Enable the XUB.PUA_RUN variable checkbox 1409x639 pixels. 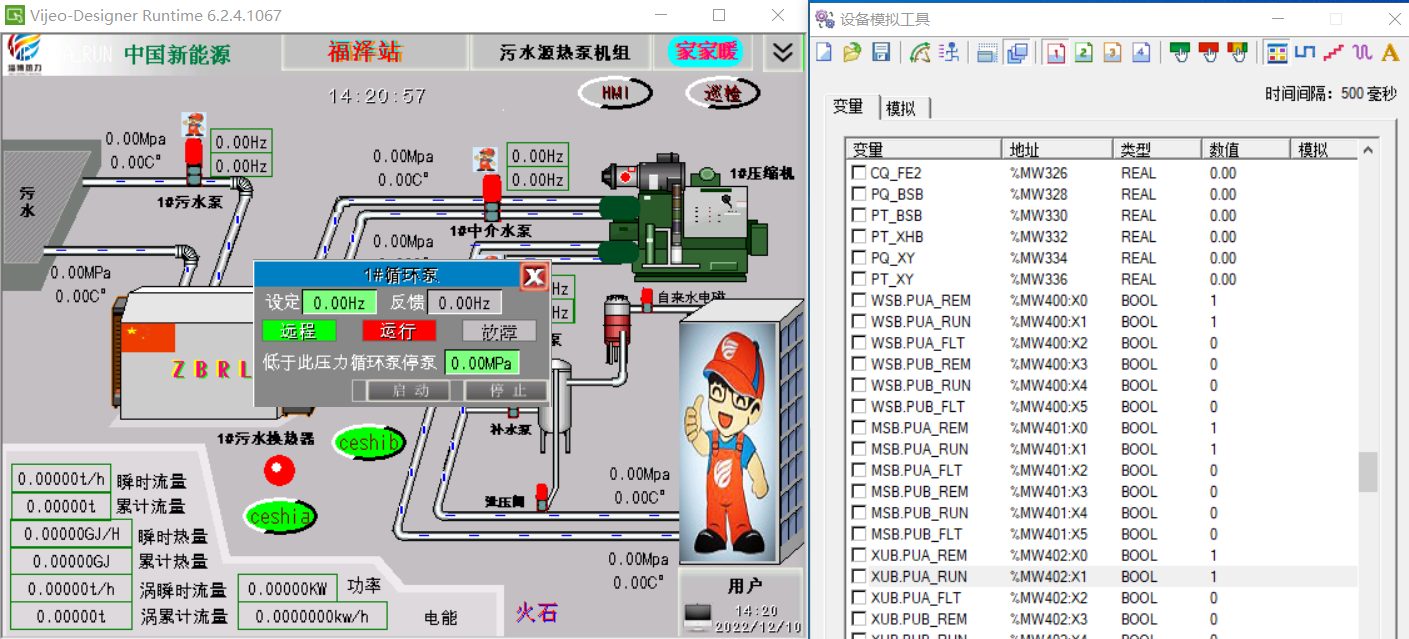pos(858,577)
